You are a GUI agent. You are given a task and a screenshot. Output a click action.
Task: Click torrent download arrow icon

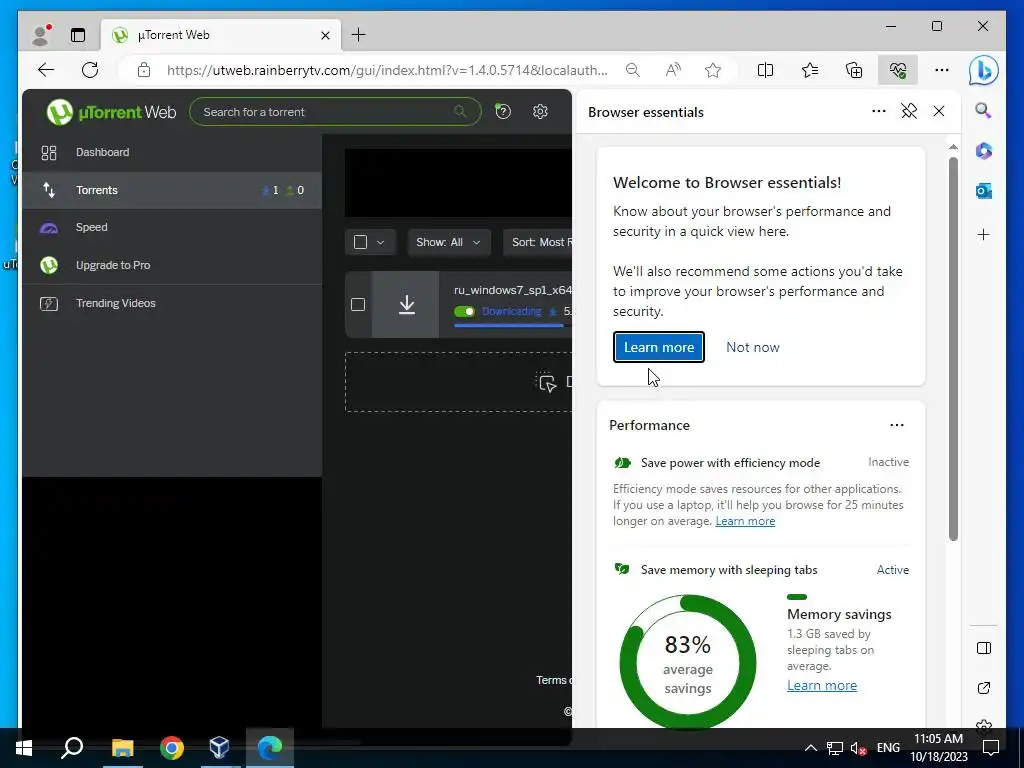tap(406, 304)
